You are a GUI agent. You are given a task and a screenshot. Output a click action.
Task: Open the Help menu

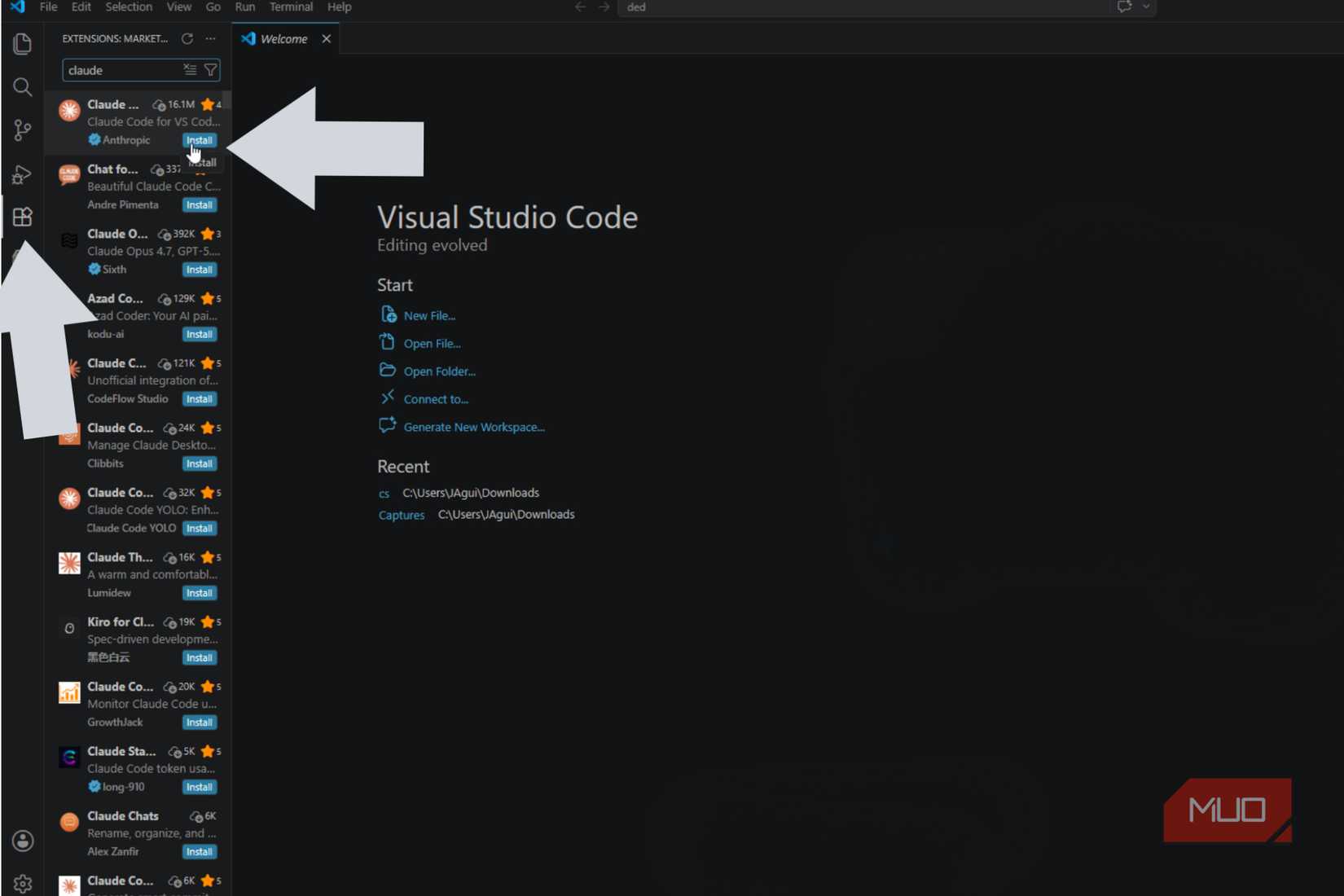pos(340,7)
